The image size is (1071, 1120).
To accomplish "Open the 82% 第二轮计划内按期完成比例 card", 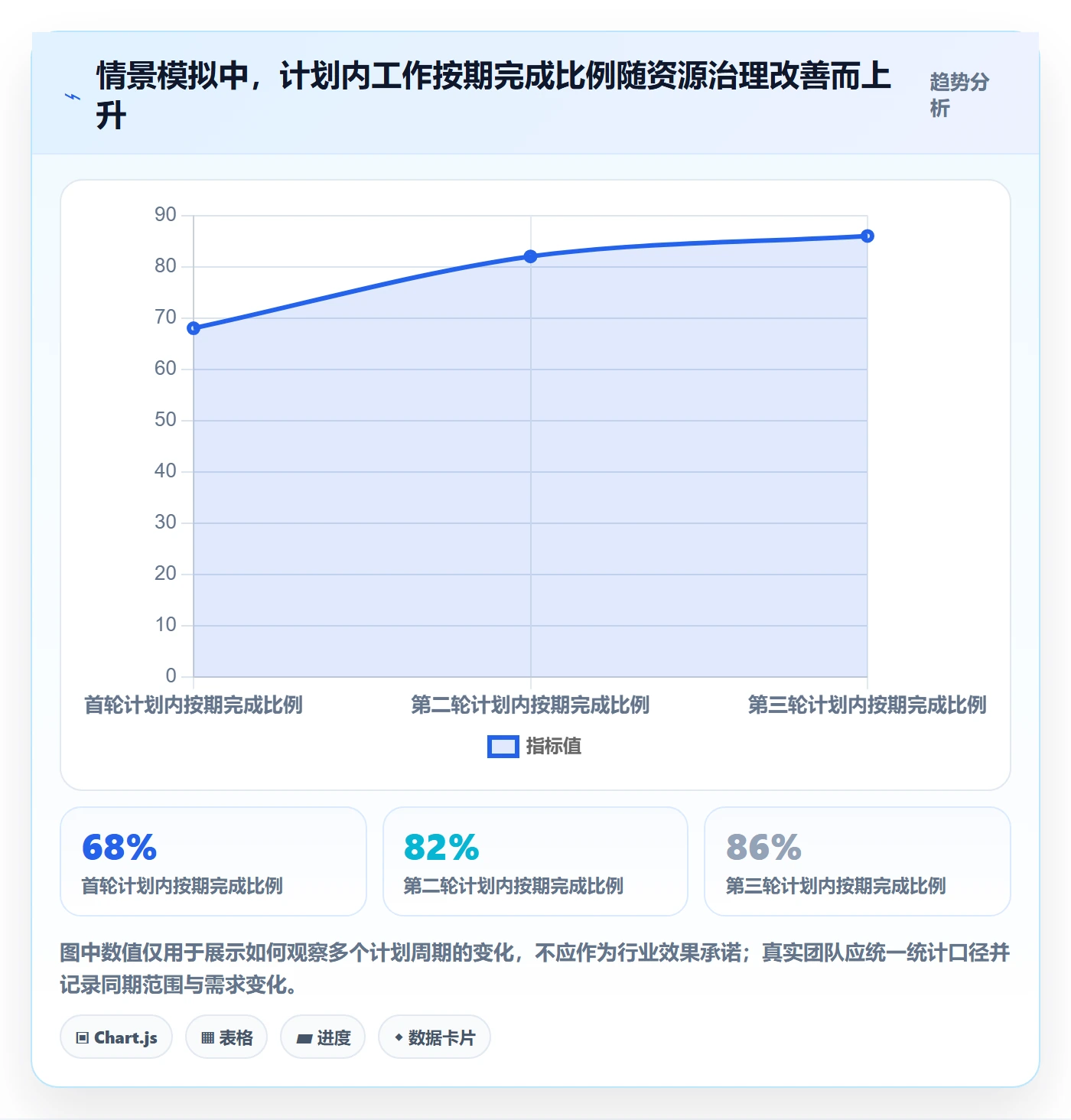I will click(535, 861).
